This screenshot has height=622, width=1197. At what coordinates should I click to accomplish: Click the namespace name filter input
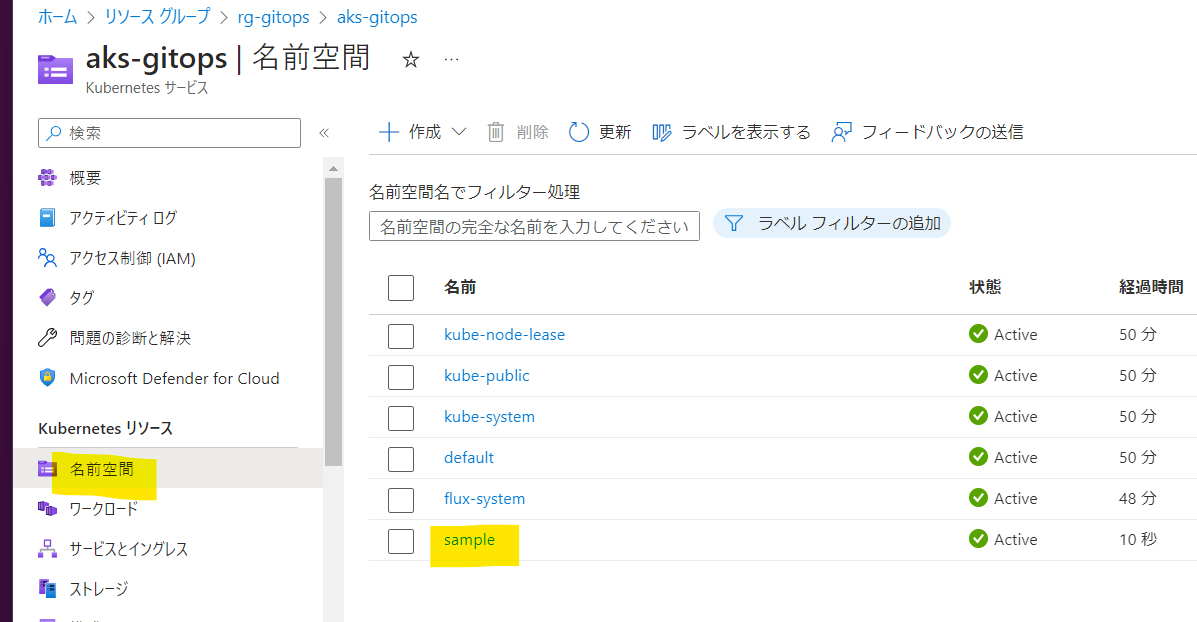[534, 226]
